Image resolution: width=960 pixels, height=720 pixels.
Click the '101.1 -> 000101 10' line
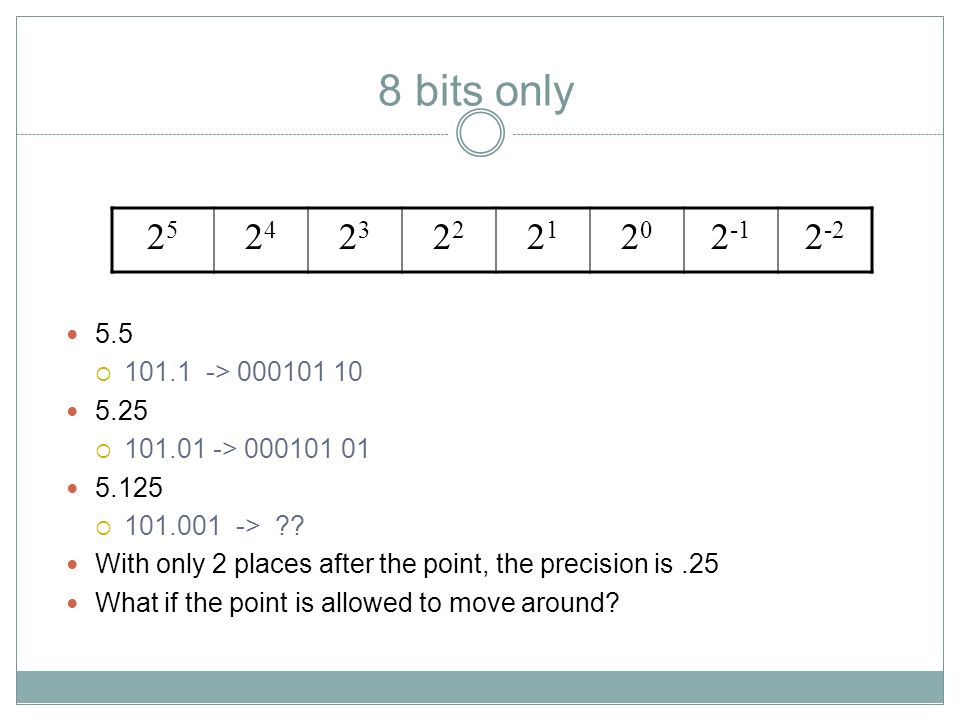244,372
